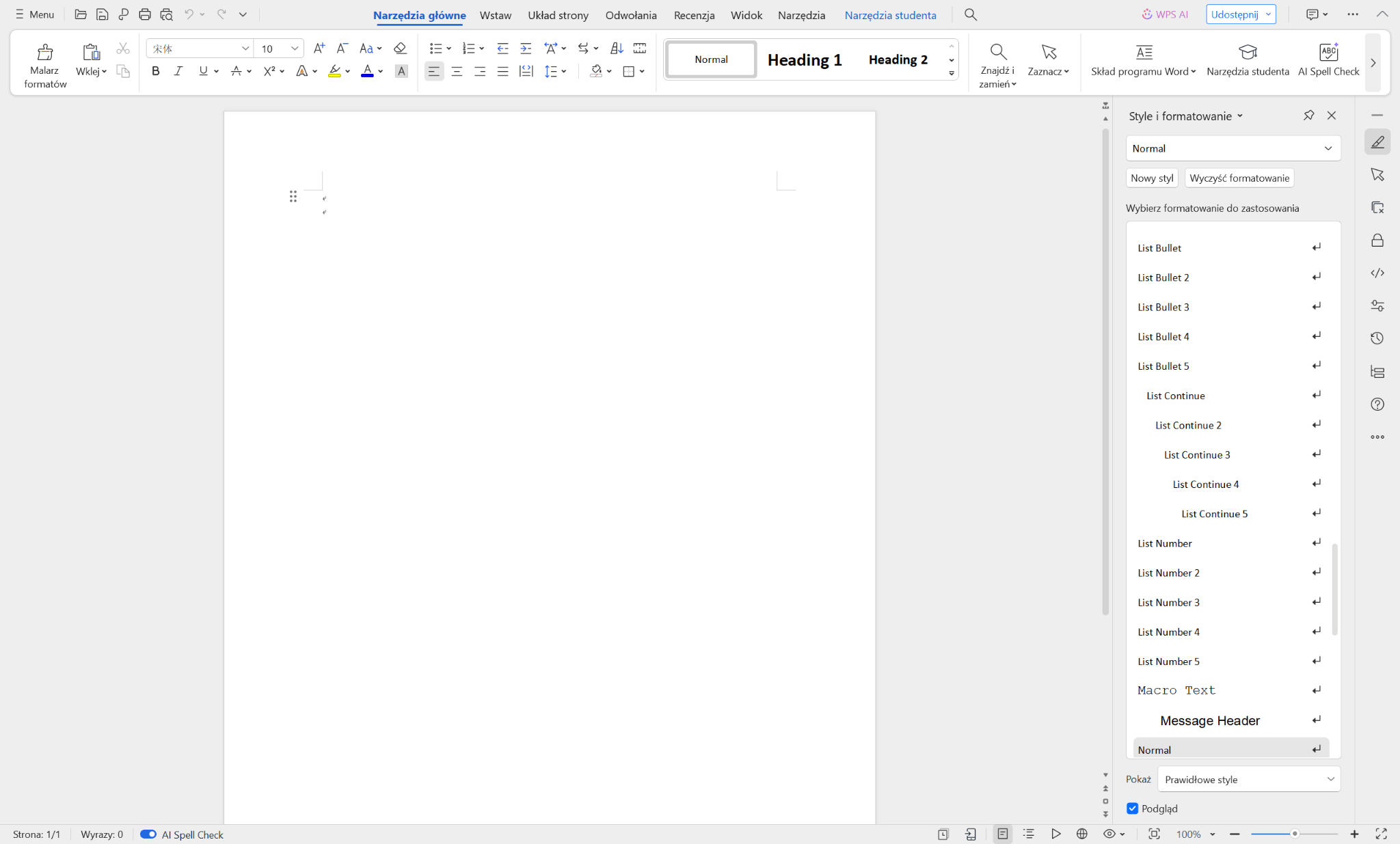Screen dimensions: 1400x844
Task: Center align the paragraph text
Action: pos(457,71)
